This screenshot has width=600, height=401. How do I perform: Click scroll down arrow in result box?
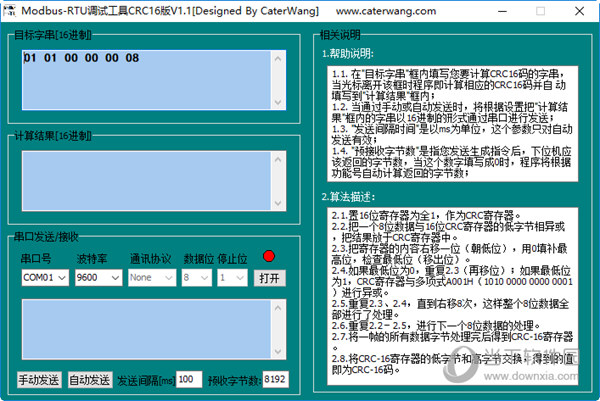click(278, 203)
